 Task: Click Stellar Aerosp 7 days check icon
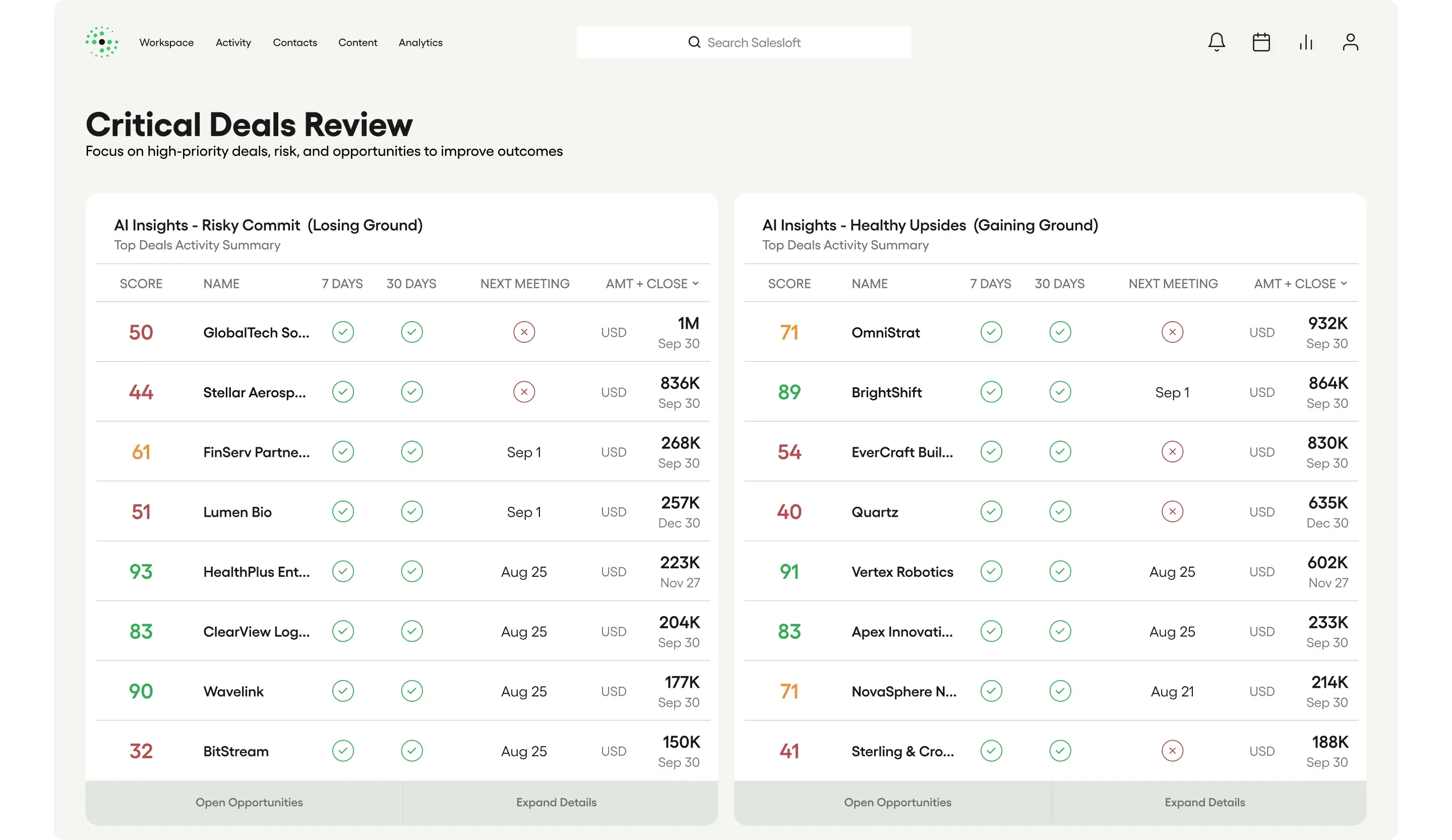pos(343,392)
